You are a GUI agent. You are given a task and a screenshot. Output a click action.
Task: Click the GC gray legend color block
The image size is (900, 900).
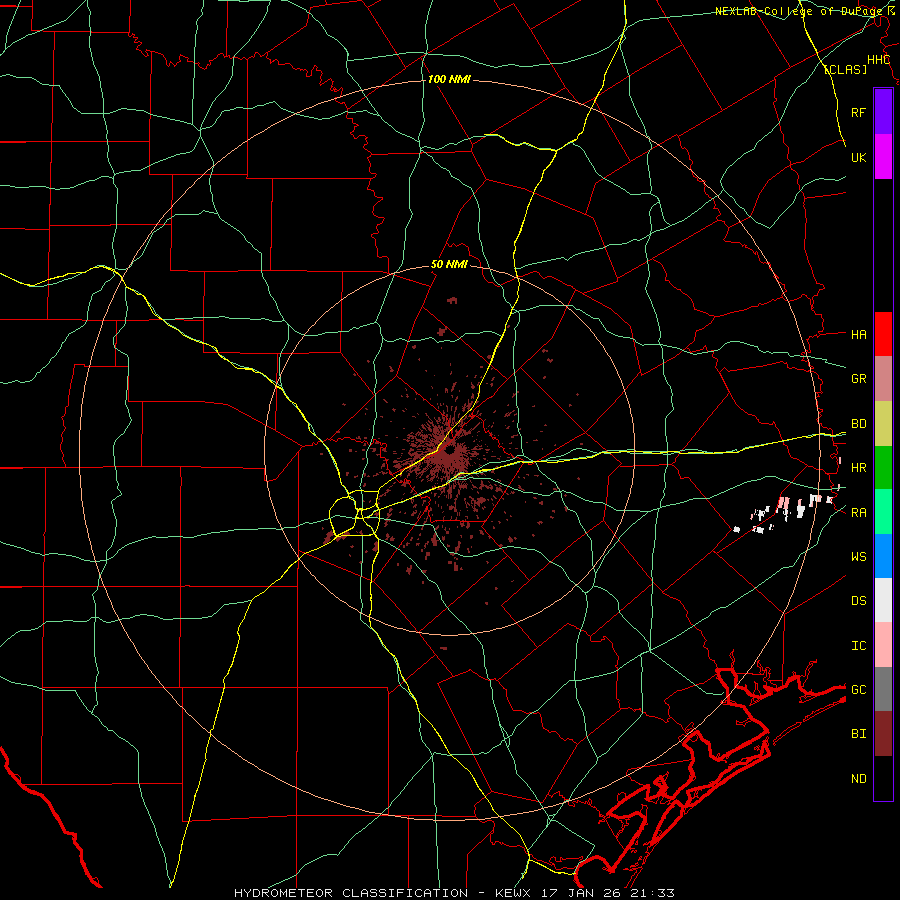tap(883, 689)
